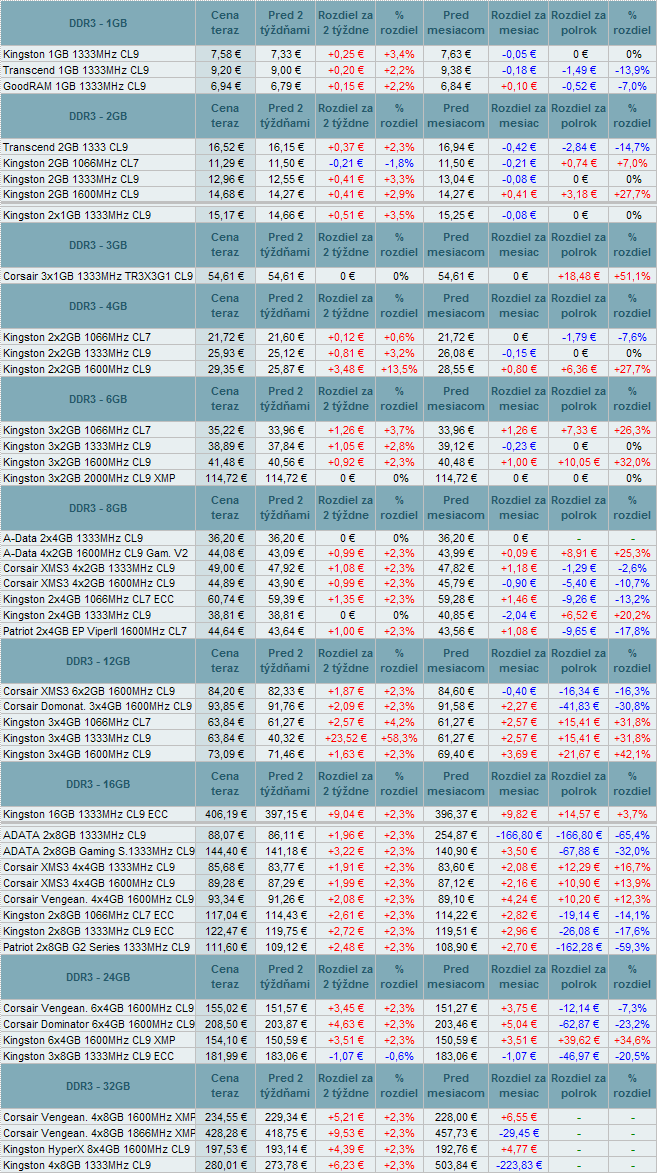Click the +39,62 € half-year difference cell

pos(578,1040)
